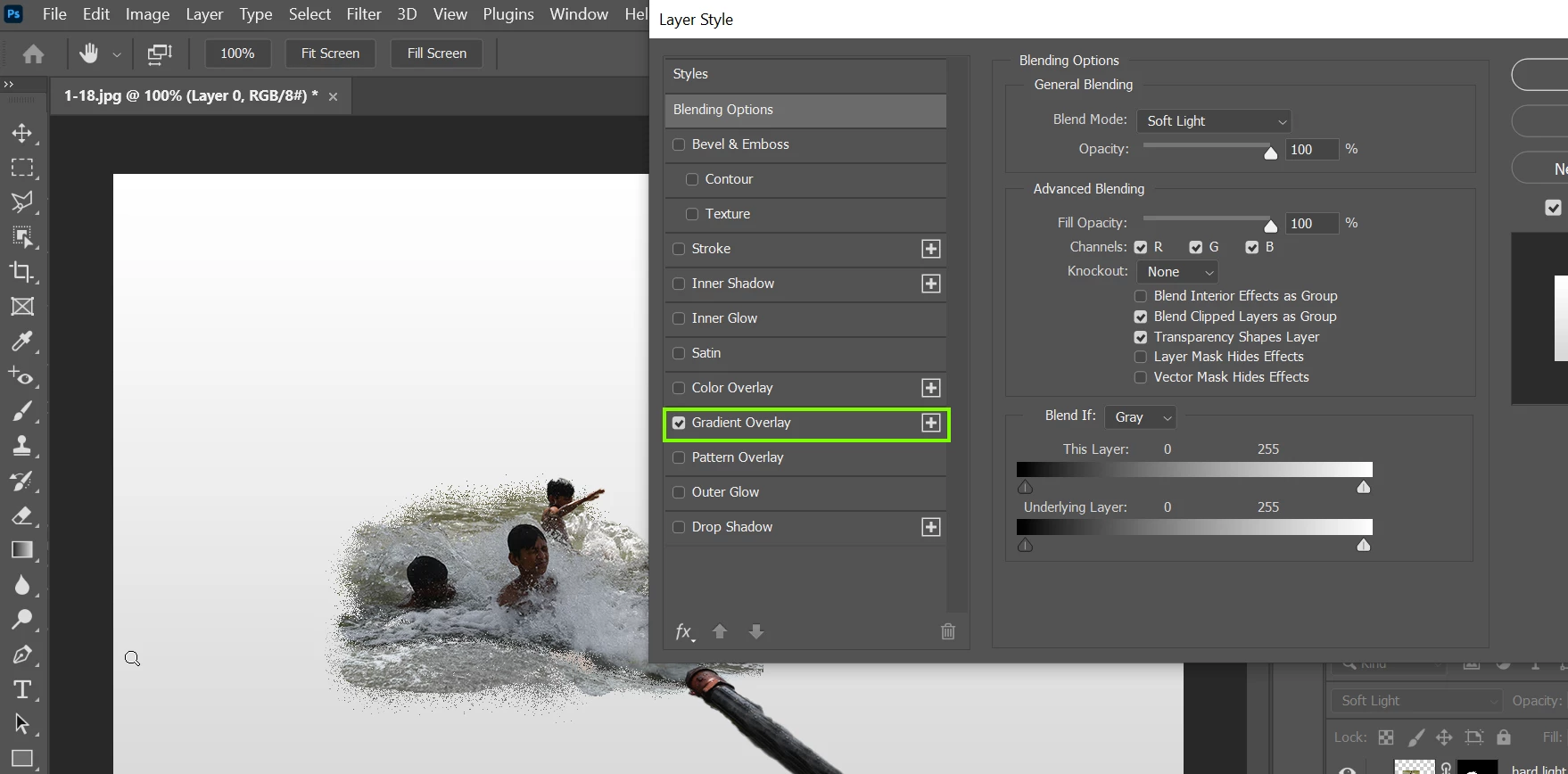Select the Frame tool

point(22,307)
